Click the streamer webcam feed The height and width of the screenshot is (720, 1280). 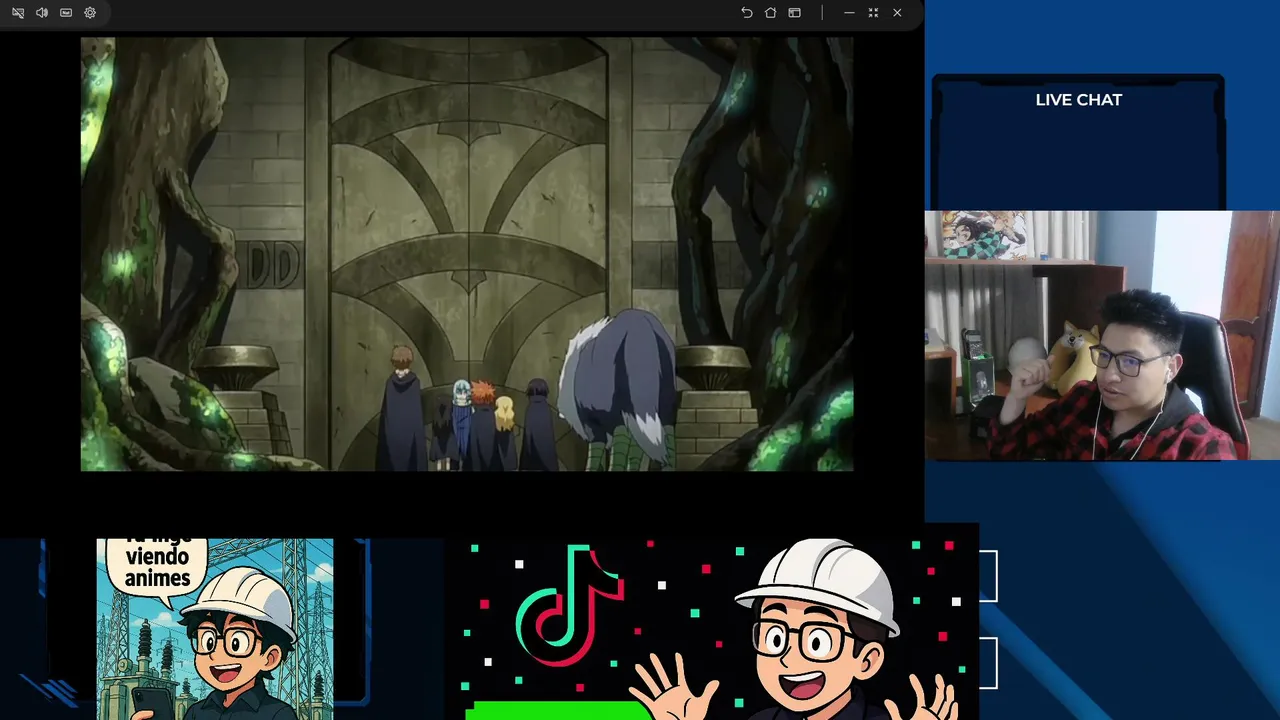(1102, 335)
